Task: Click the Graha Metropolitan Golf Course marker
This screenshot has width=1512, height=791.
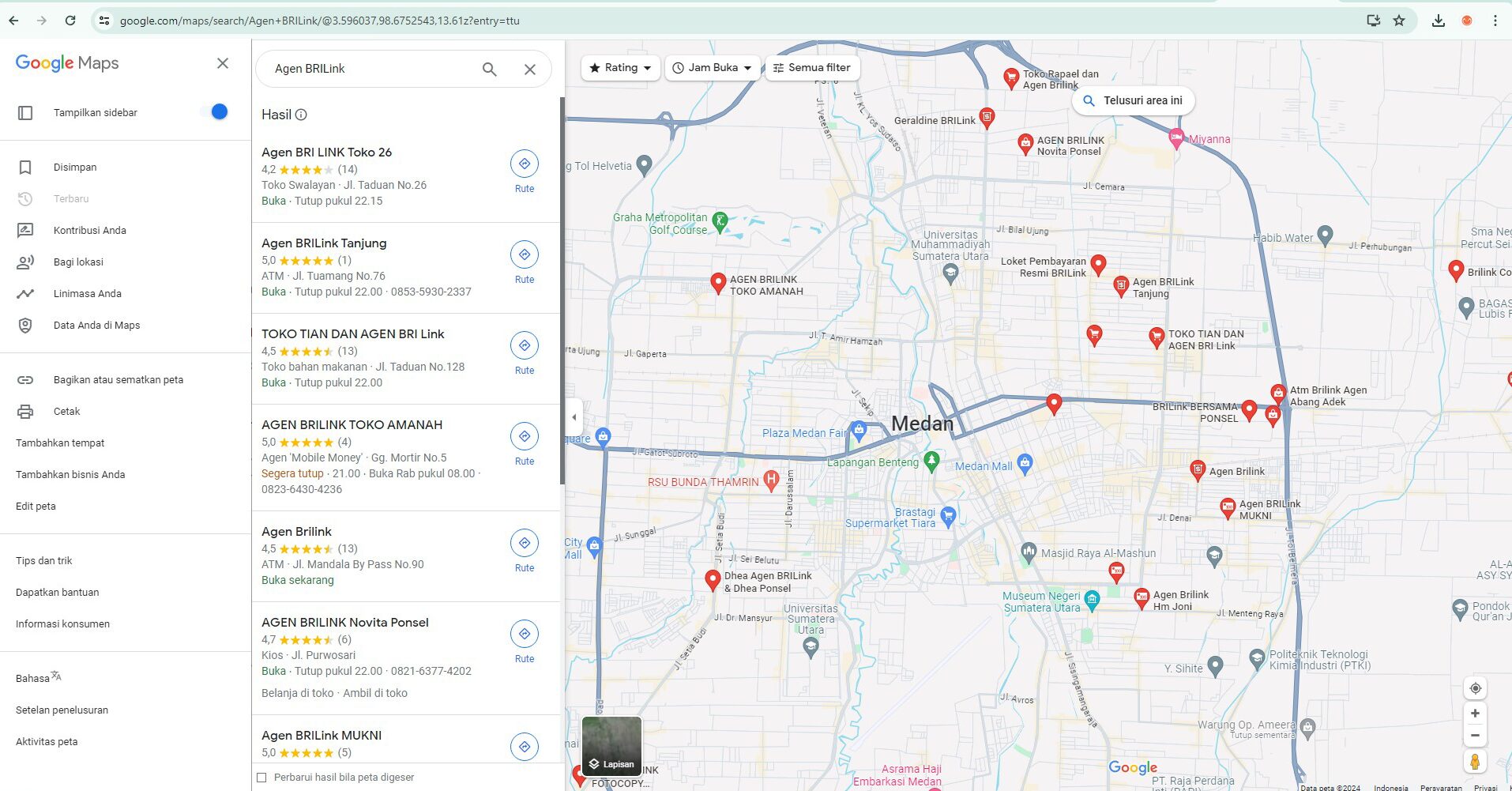Action: [720, 222]
